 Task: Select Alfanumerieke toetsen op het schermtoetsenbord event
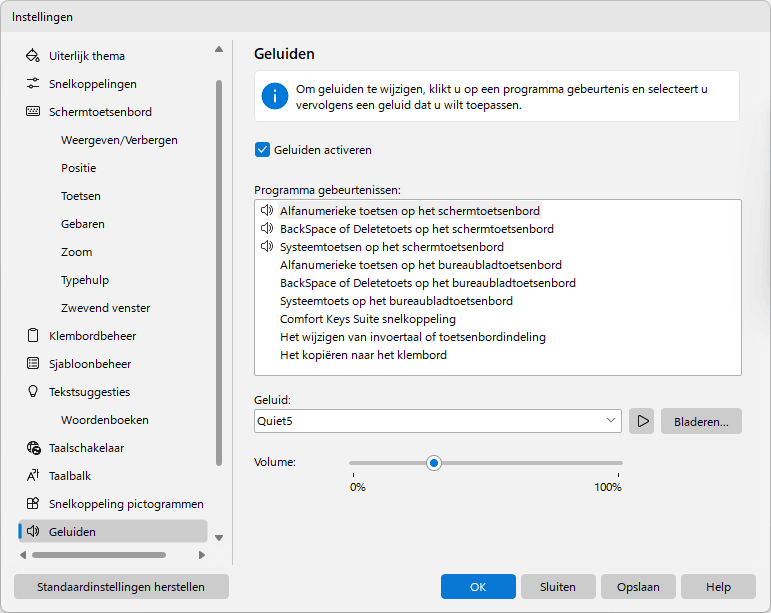click(x=410, y=211)
